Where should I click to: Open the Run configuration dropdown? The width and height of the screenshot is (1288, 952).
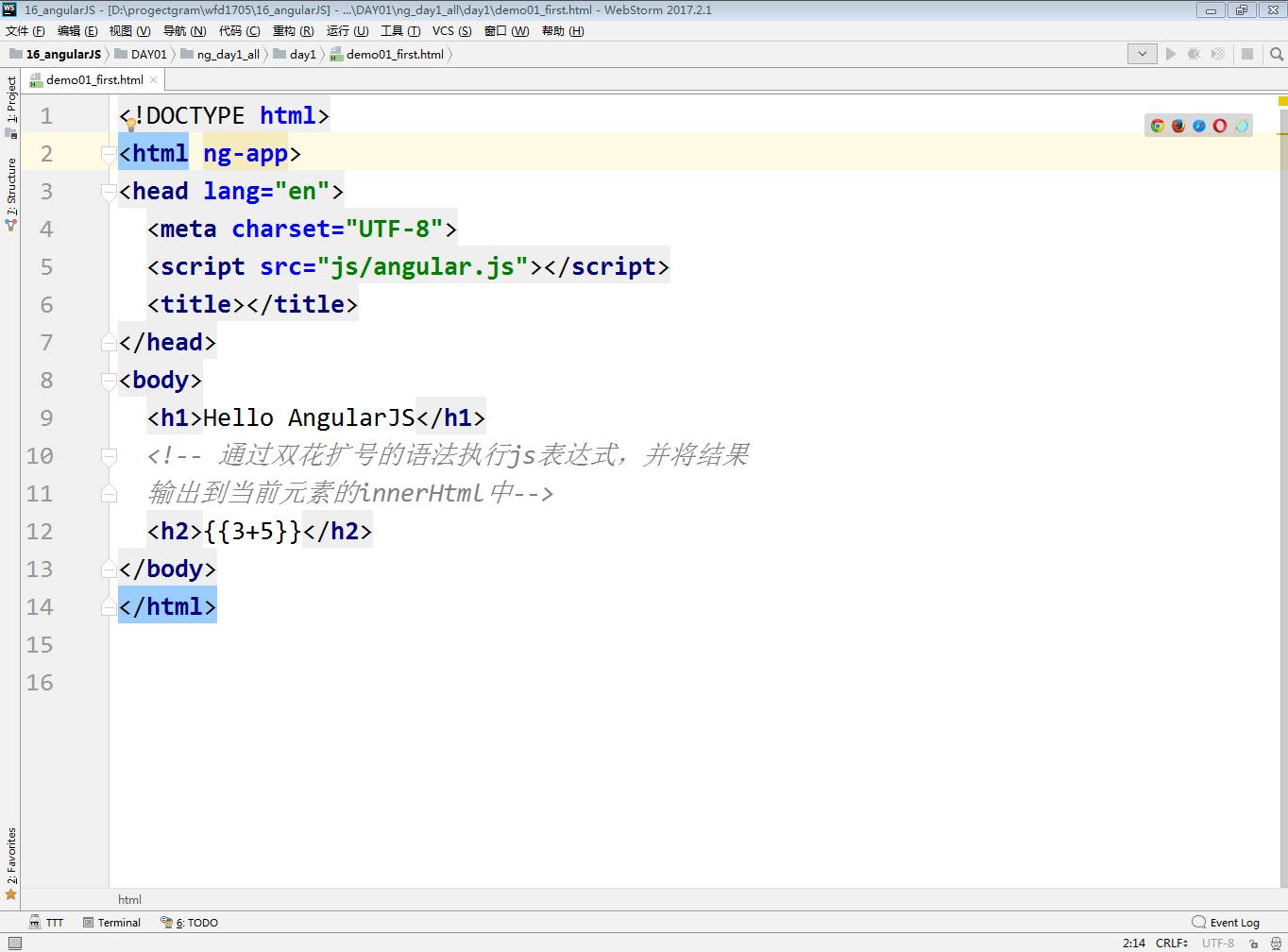tap(1142, 54)
